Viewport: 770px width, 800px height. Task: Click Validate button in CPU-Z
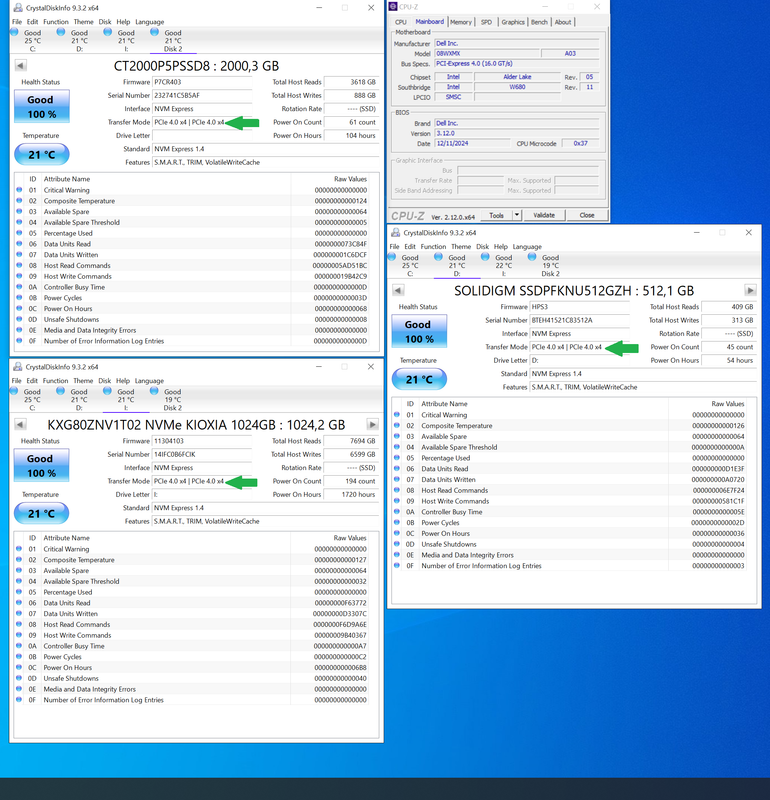coord(544,215)
